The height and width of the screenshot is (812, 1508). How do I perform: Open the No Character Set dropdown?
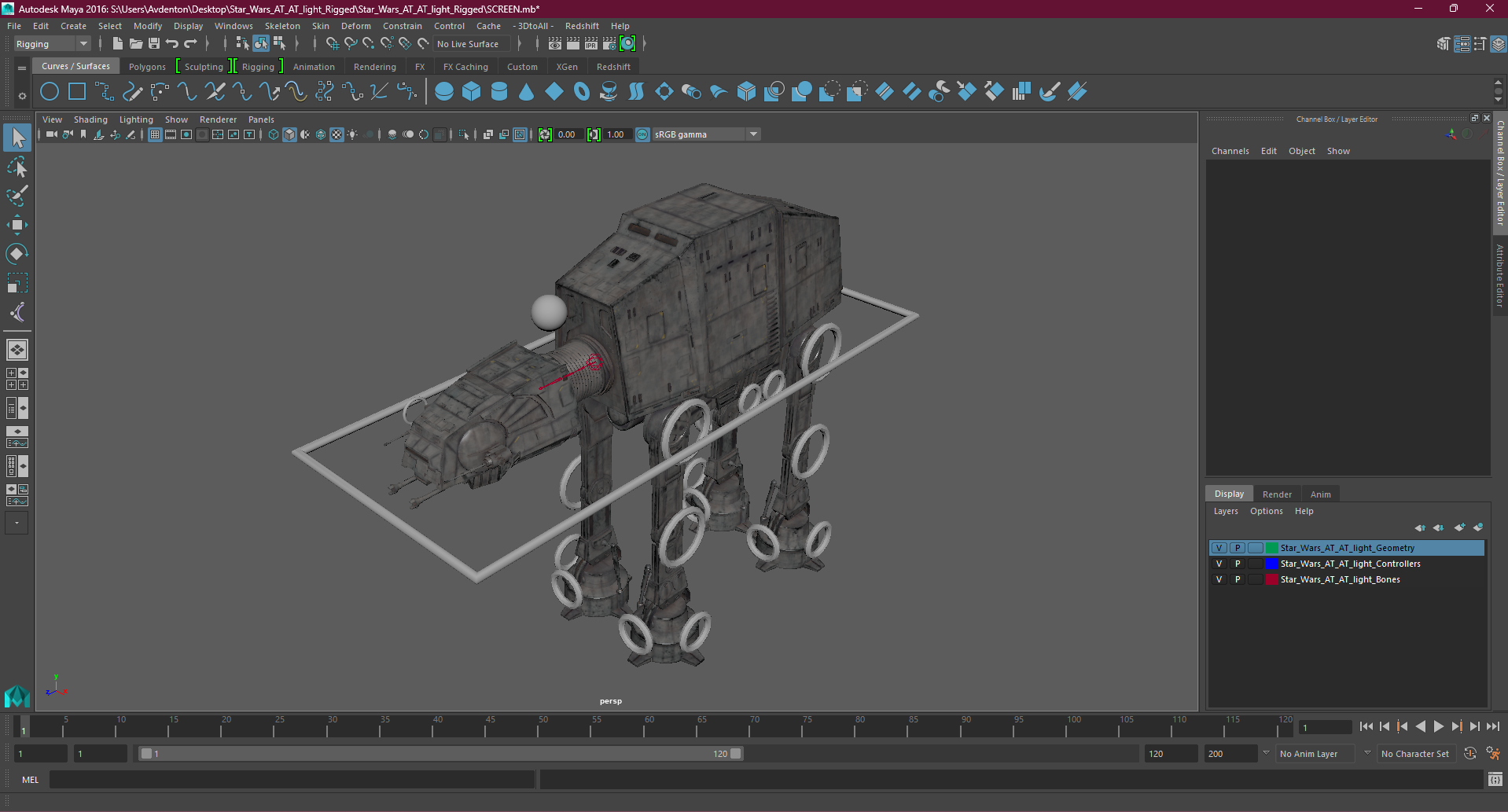point(1415,754)
